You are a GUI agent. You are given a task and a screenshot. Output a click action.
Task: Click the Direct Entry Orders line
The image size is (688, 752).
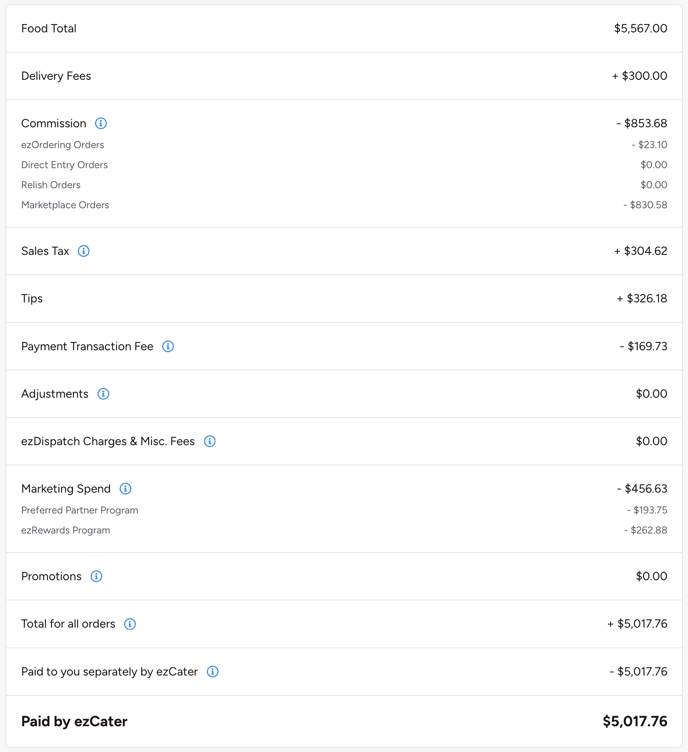(x=64, y=165)
